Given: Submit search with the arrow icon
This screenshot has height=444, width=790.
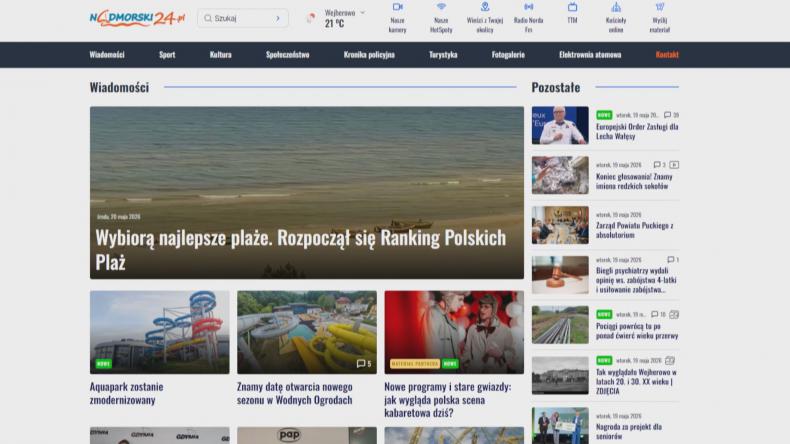Looking at the screenshot, I should pyautogui.click(x=278, y=18).
